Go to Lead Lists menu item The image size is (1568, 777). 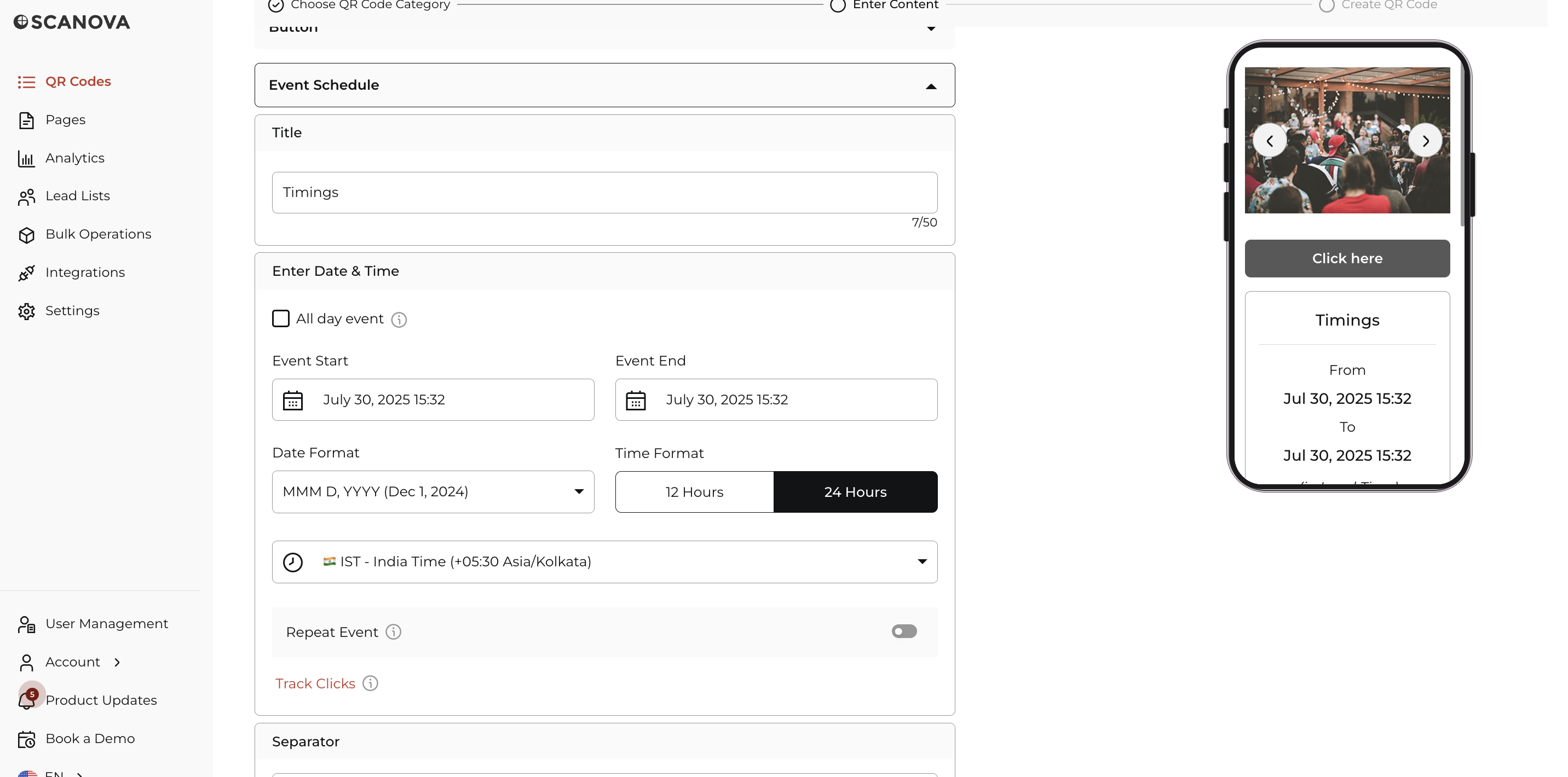(x=77, y=196)
